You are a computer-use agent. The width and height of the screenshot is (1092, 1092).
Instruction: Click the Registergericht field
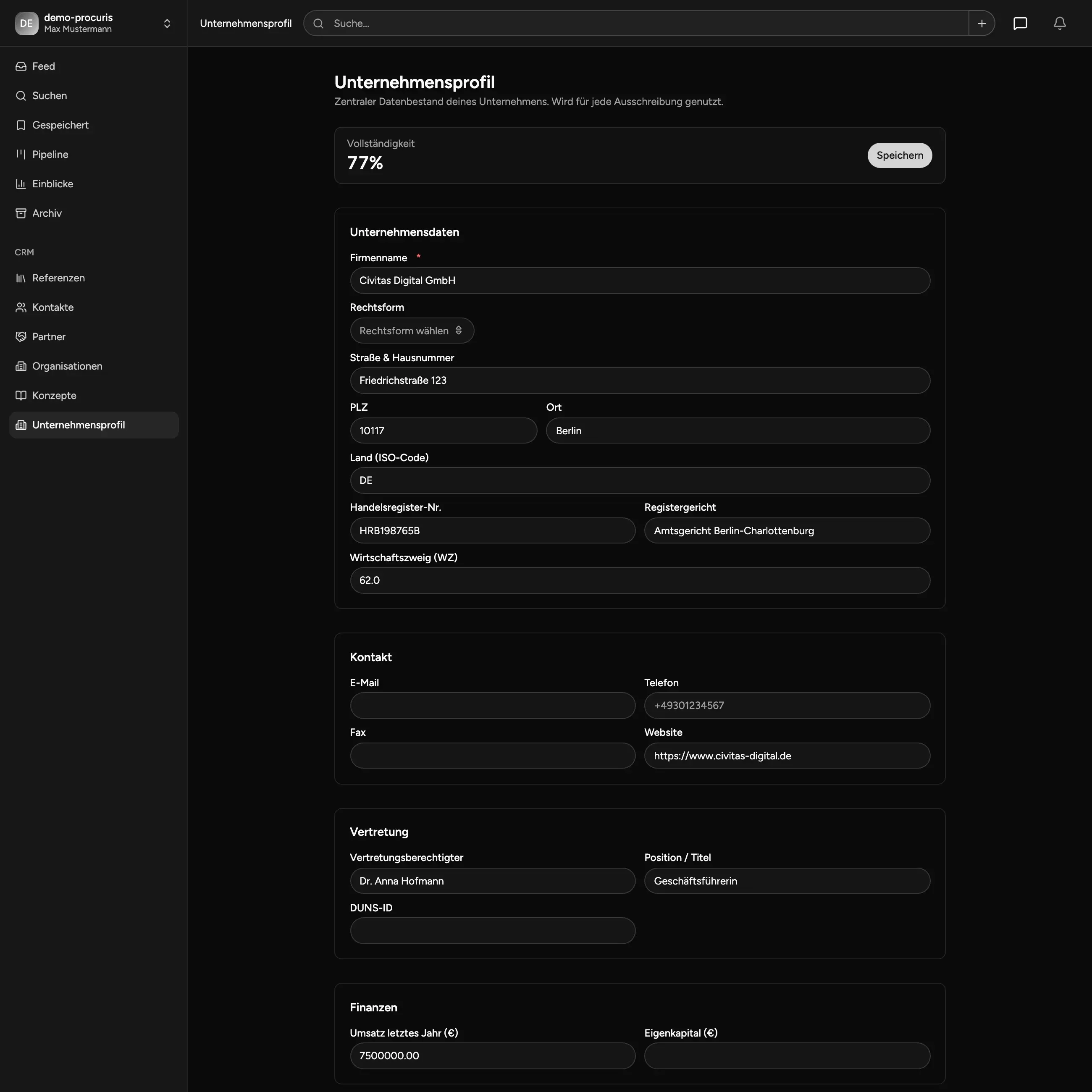coord(787,531)
